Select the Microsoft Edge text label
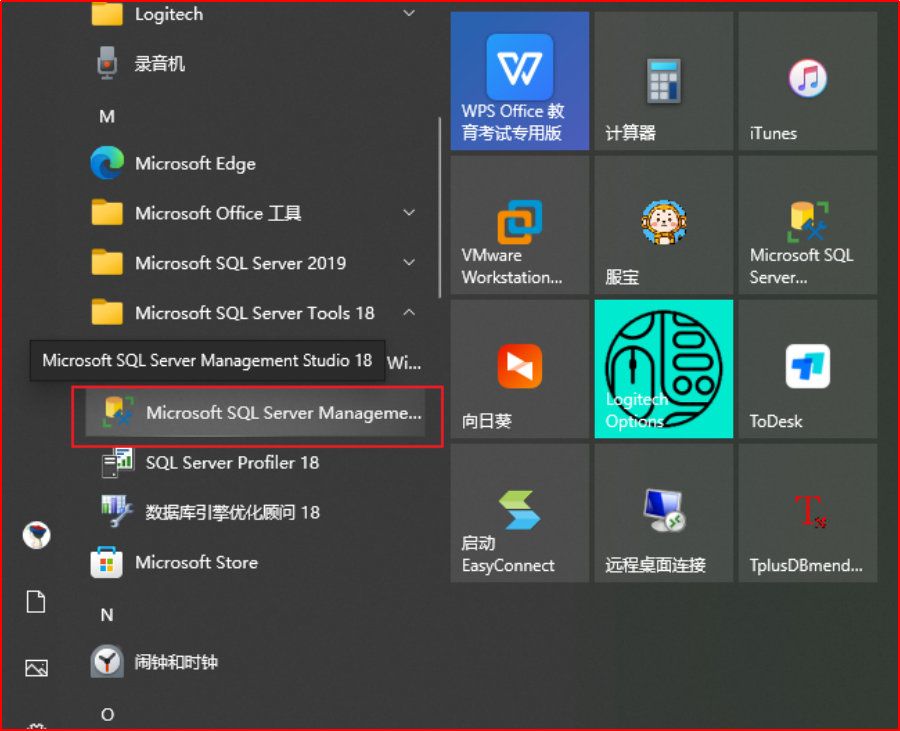This screenshot has width=900, height=731. click(195, 164)
